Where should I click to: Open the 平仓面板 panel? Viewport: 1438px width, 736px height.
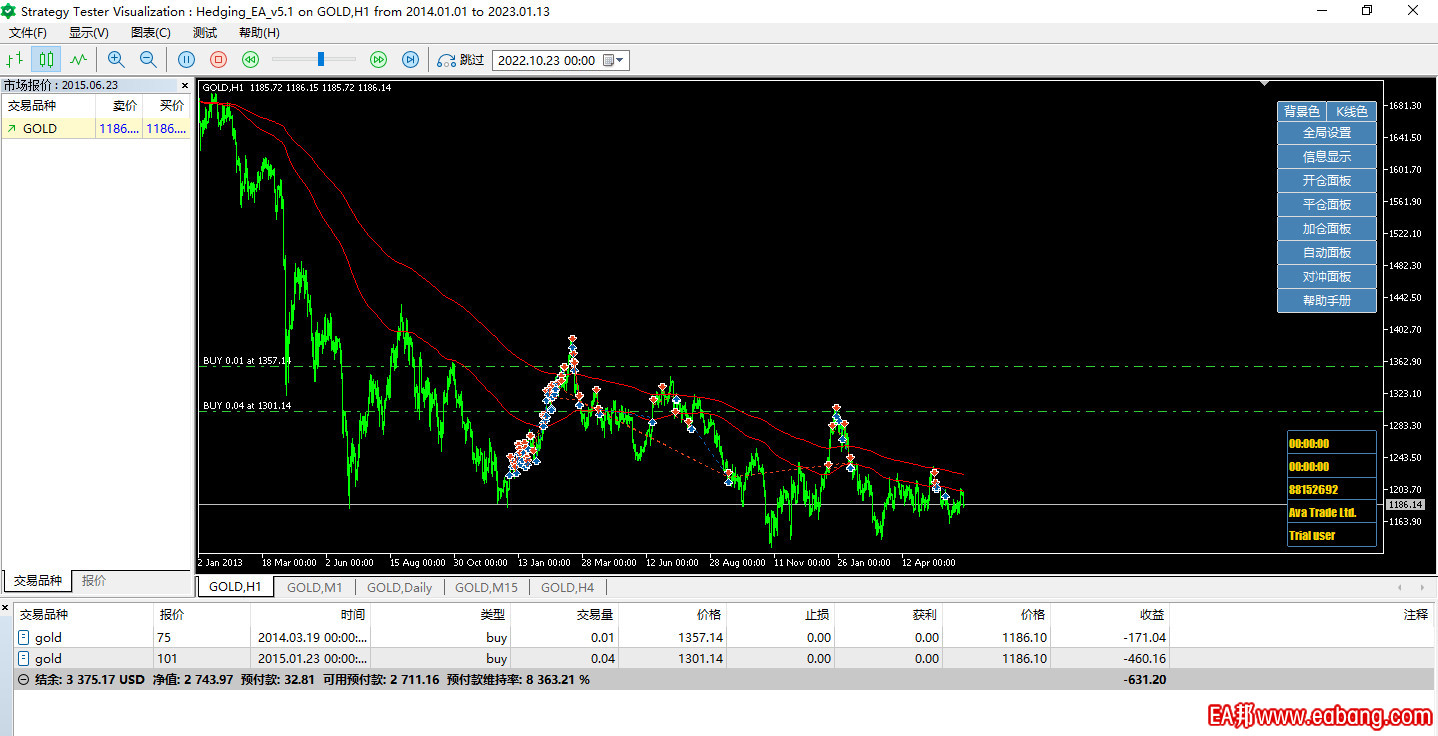tap(1327, 204)
